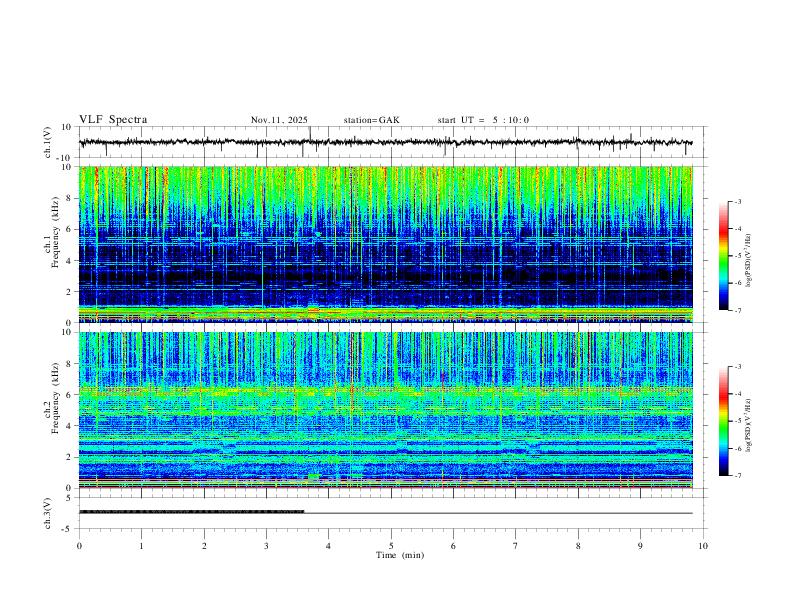Click the "VLF Spectra" plot title
This screenshot has width=792, height=612.
(x=113, y=120)
